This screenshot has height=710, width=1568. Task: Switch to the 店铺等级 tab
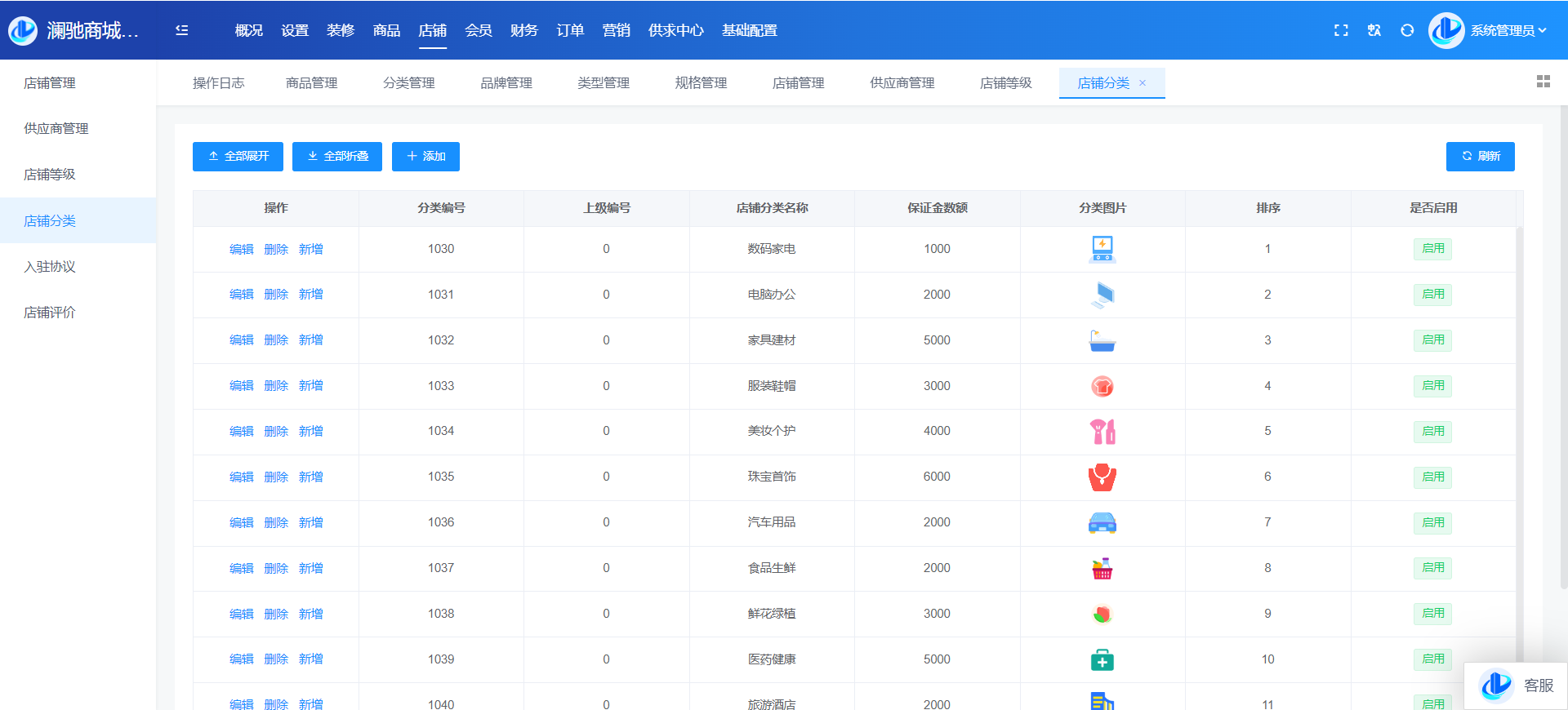[x=1005, y=83]
